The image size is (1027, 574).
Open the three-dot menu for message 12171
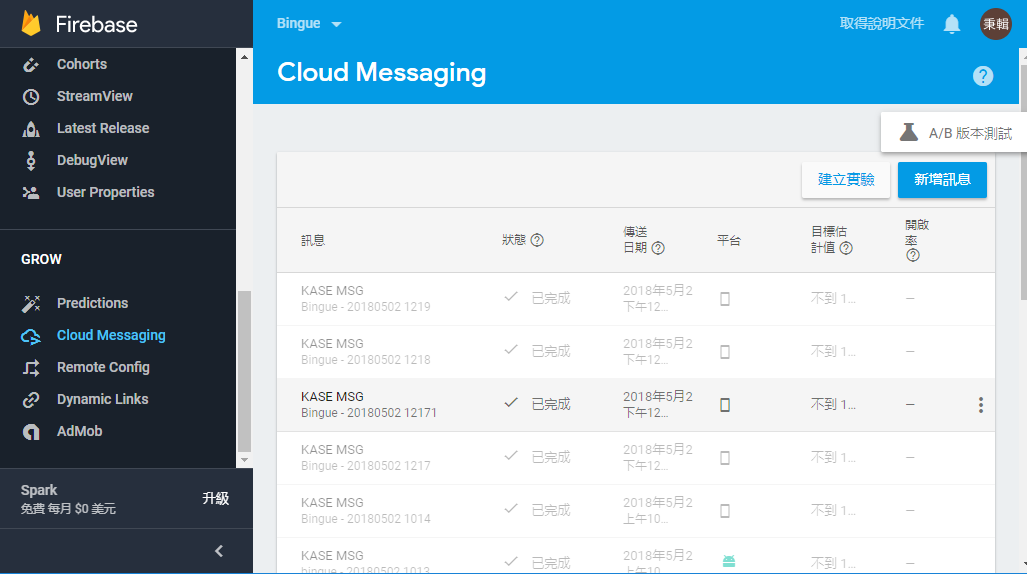pyautogui.click(x=981, y=405)
